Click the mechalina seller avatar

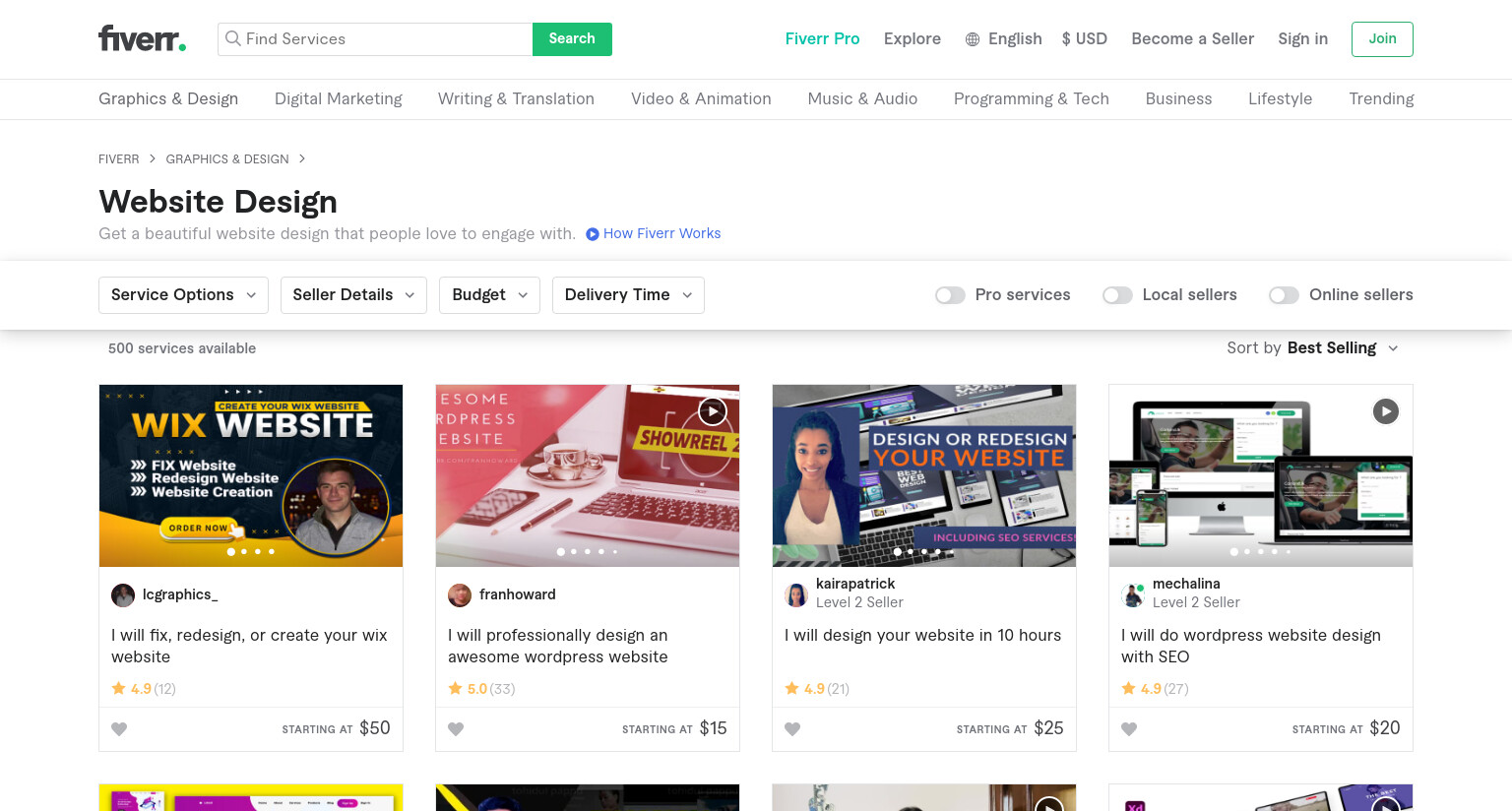1133,594
